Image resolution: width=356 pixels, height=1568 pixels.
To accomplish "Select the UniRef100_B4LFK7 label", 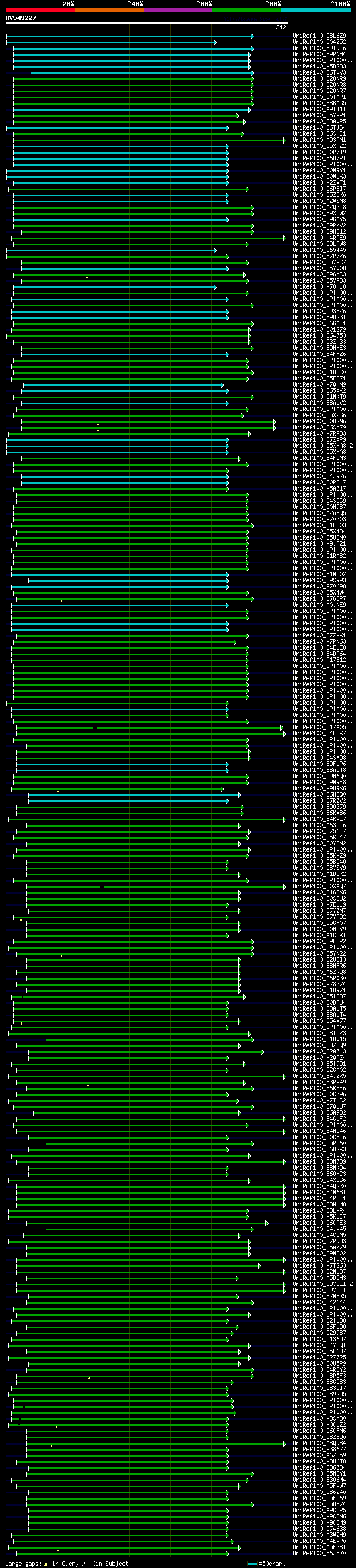I will pos(319,733).
